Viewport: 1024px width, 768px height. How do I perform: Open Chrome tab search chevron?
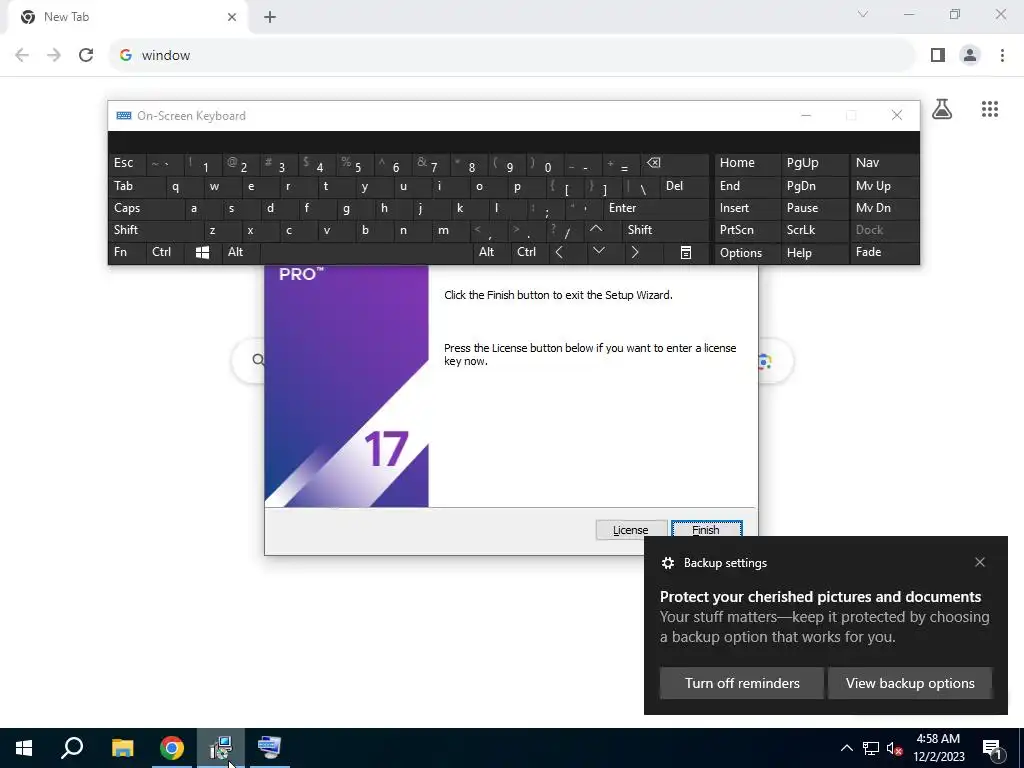(x=863, y=14)
